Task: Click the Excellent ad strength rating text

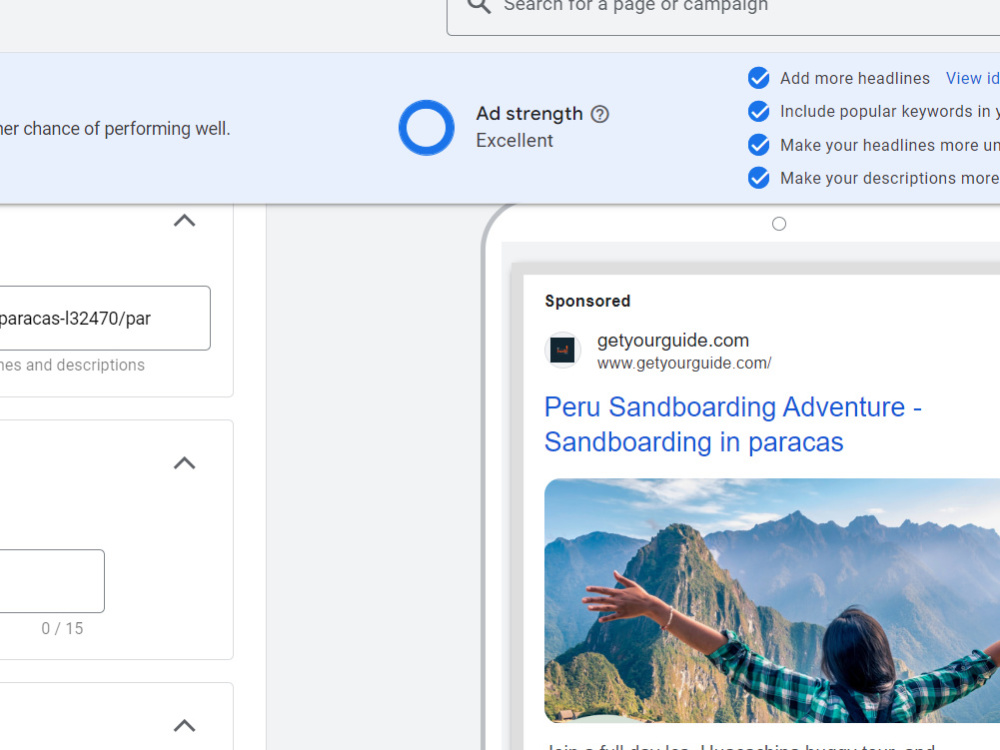Action: (x=515, y=140)
